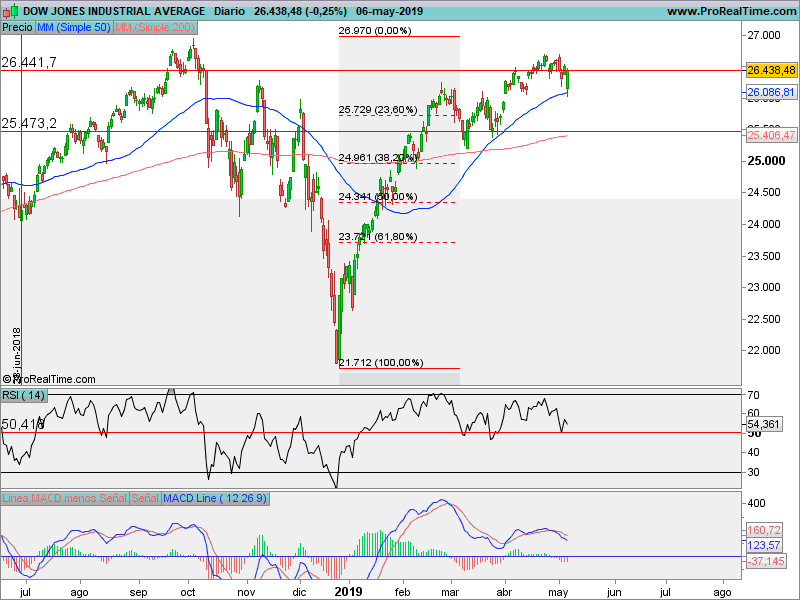Select the DOW JONES INDUSTRIAL AVERAGE title
This screenshot has width=800, height=600.
[x=114, y=11]
